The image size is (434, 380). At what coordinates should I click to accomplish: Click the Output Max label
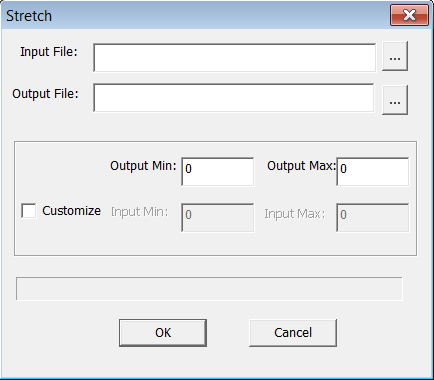[302, 166]
